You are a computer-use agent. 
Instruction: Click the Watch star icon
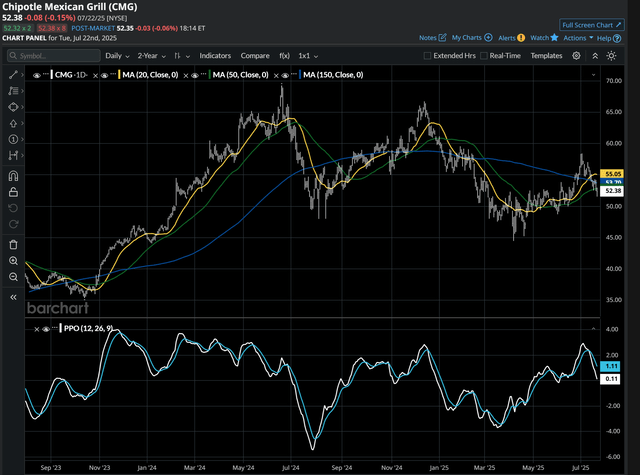click(554, 38)
